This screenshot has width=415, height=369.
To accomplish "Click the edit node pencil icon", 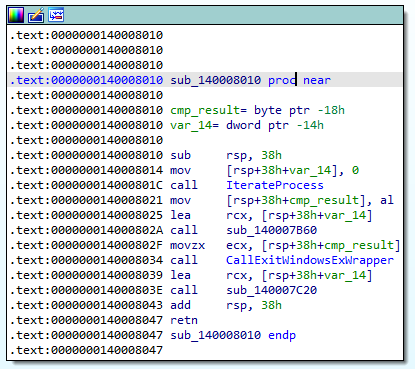I will tap(36, 15).
